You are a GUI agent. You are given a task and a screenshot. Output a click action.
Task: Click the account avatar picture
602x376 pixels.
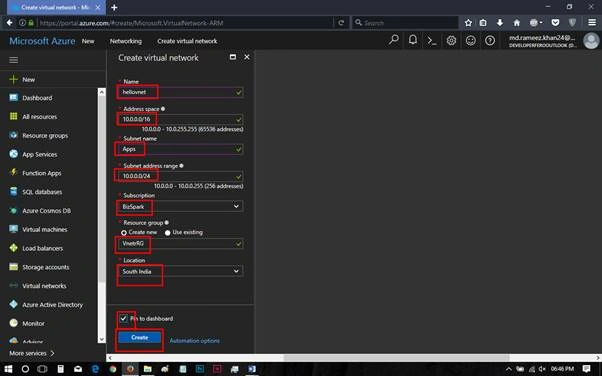[591, 41]
